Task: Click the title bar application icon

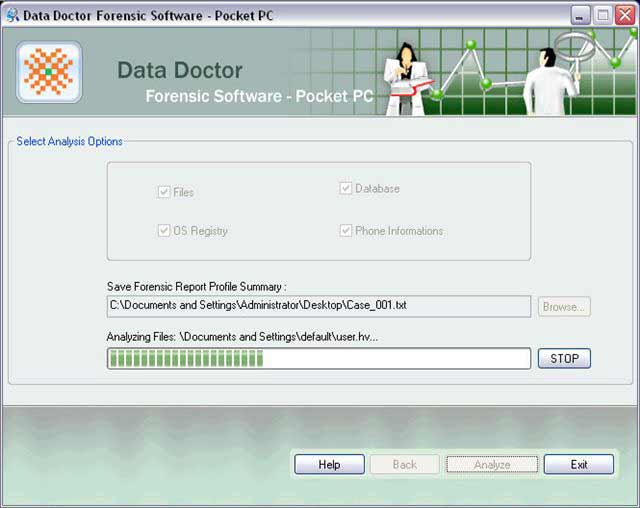Action: pyautogui.click(x=13, y=16)
